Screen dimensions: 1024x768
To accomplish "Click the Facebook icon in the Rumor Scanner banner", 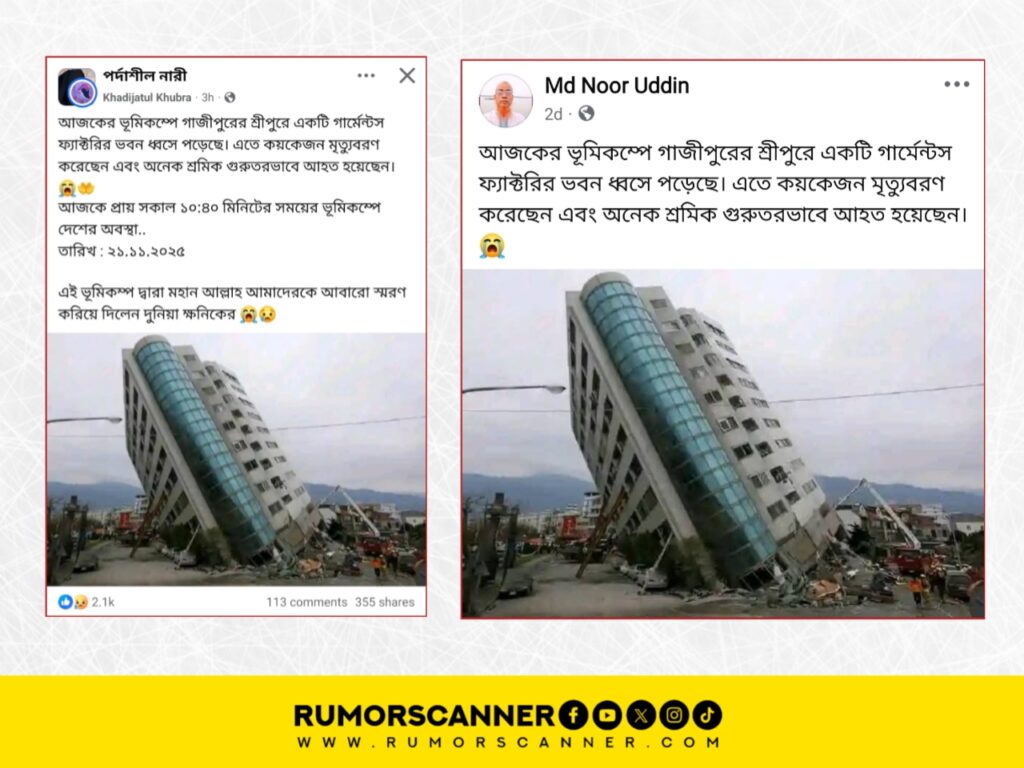I will (573, 715).
